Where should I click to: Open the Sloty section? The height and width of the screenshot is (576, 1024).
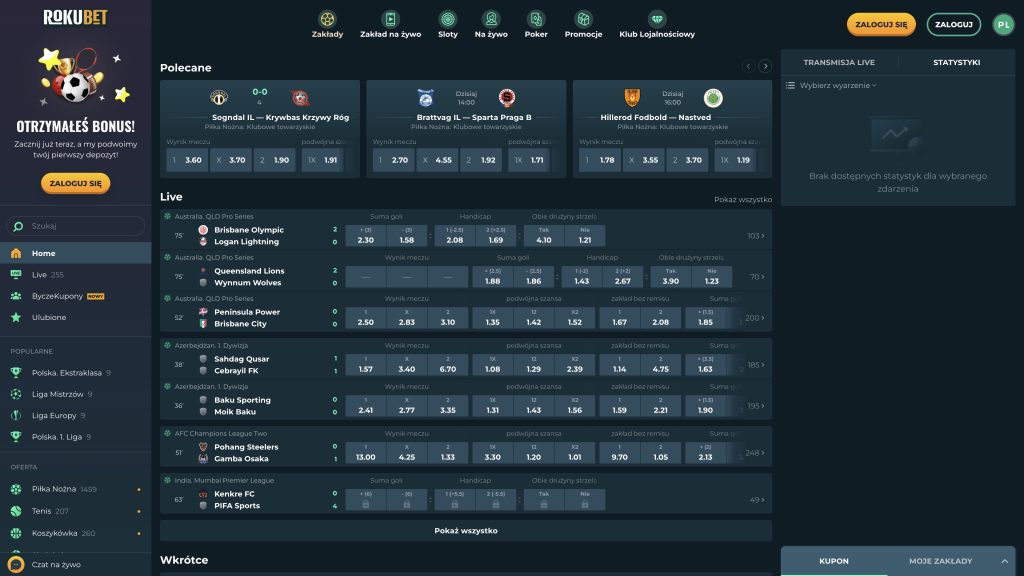[447, 25]
